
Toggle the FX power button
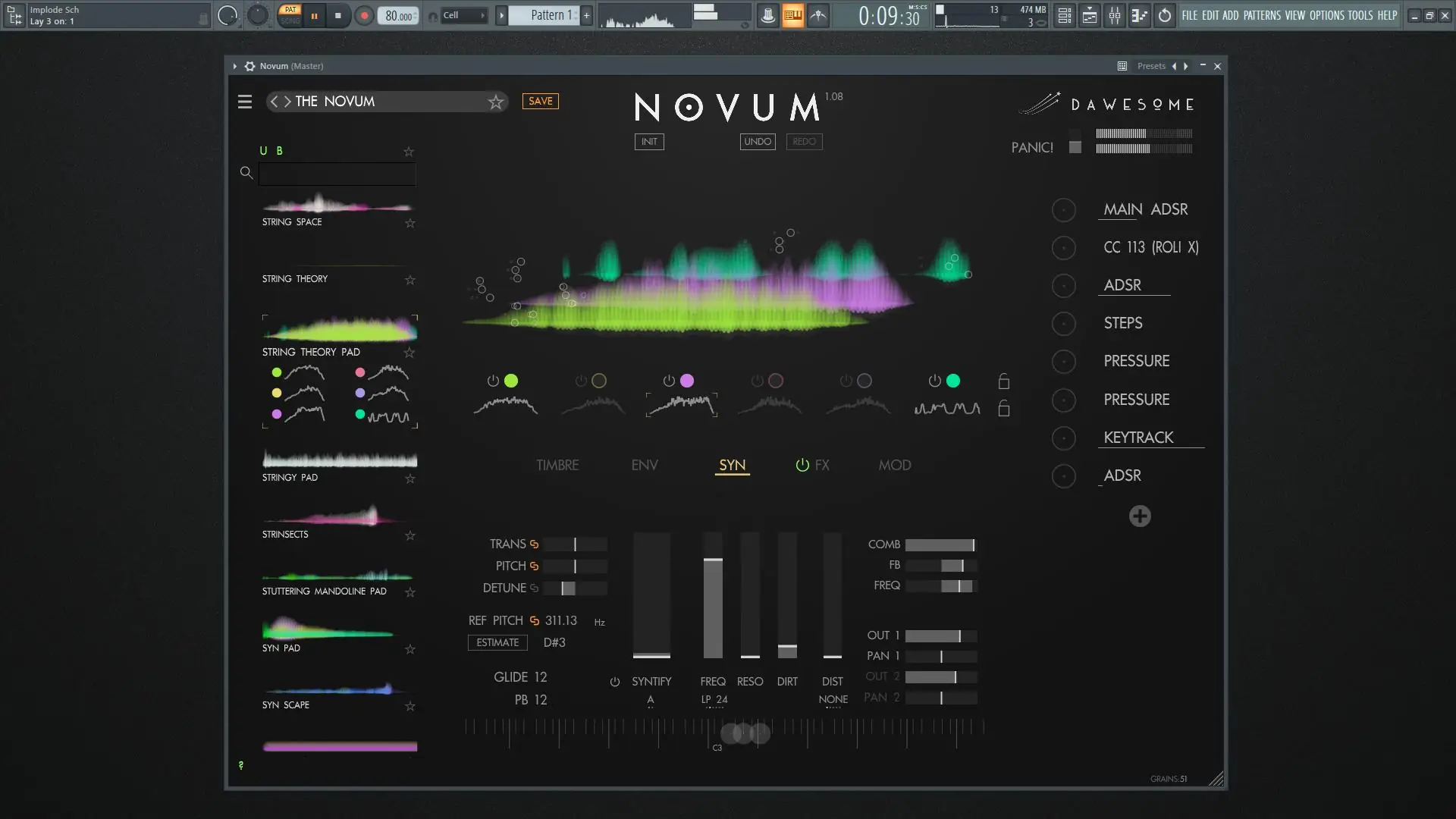(x=802, y=465)
